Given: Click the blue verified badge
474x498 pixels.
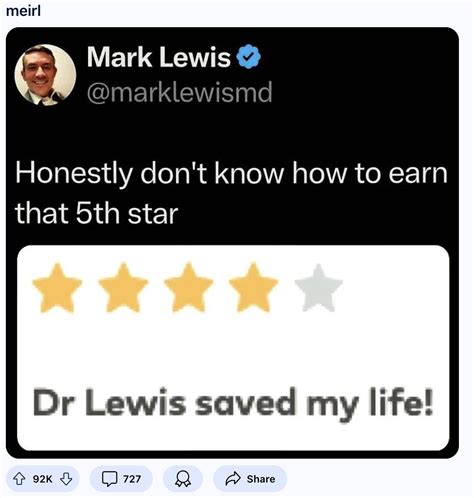Looking at the screenshot, I should tap(249, 57).
